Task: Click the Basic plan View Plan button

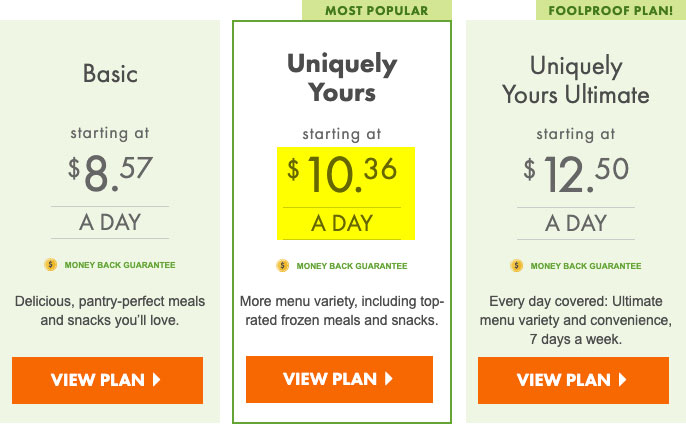Action: [x=107, y=380]
